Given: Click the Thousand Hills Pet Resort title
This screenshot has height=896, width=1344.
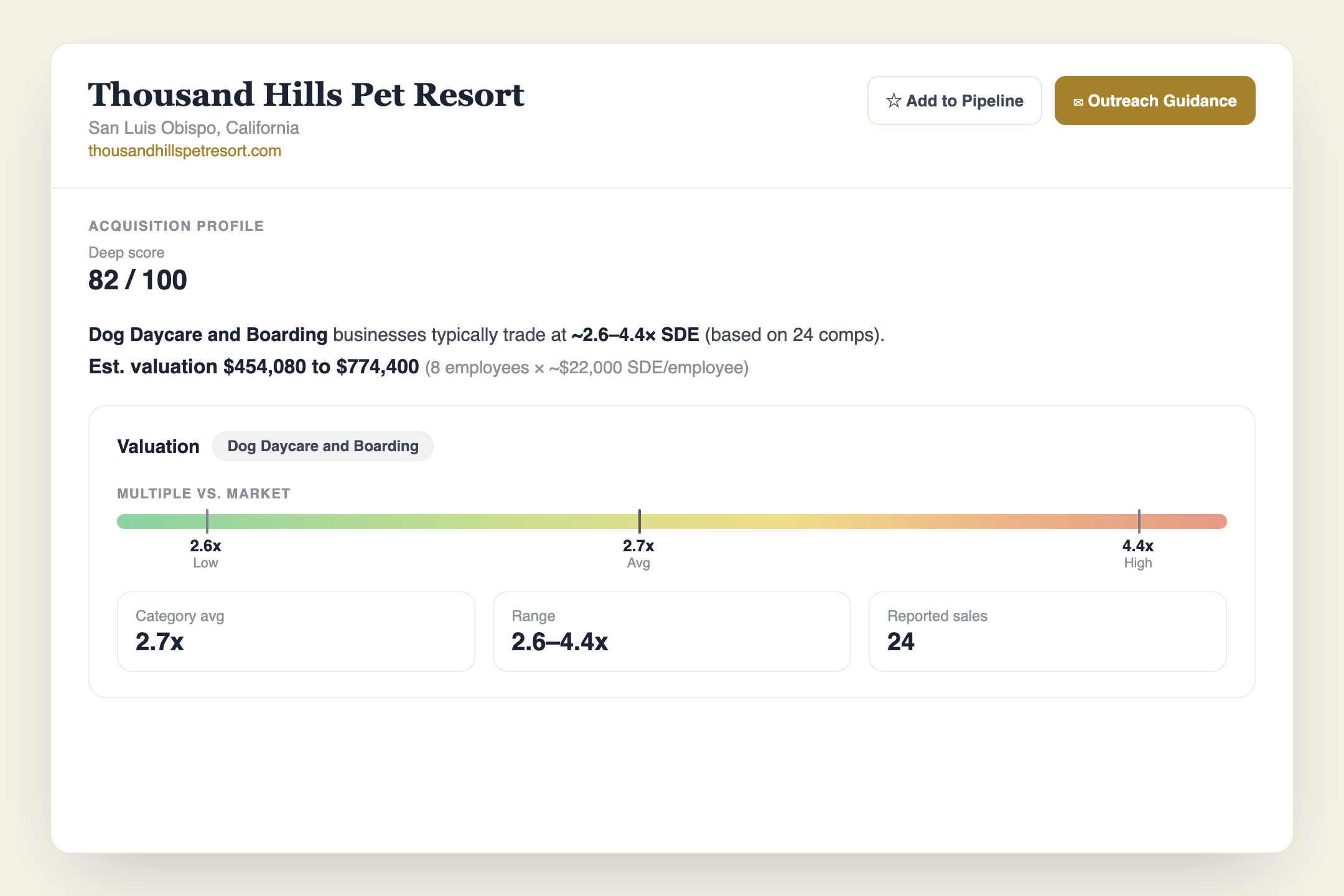Looking at the screenshot, I should pos(306,95).
